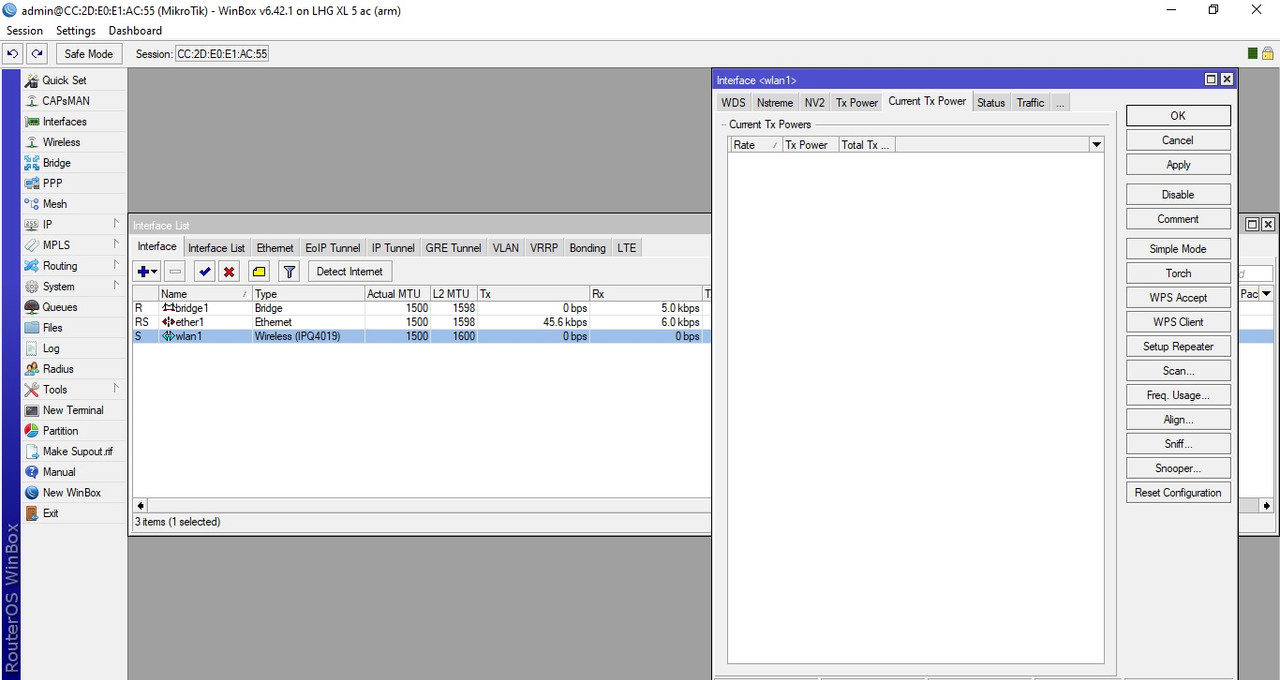Image resolution: width=1280 pixels, height=680 pixels.
Task: Switch to LTE tab
Action: (x=627, y=248)
